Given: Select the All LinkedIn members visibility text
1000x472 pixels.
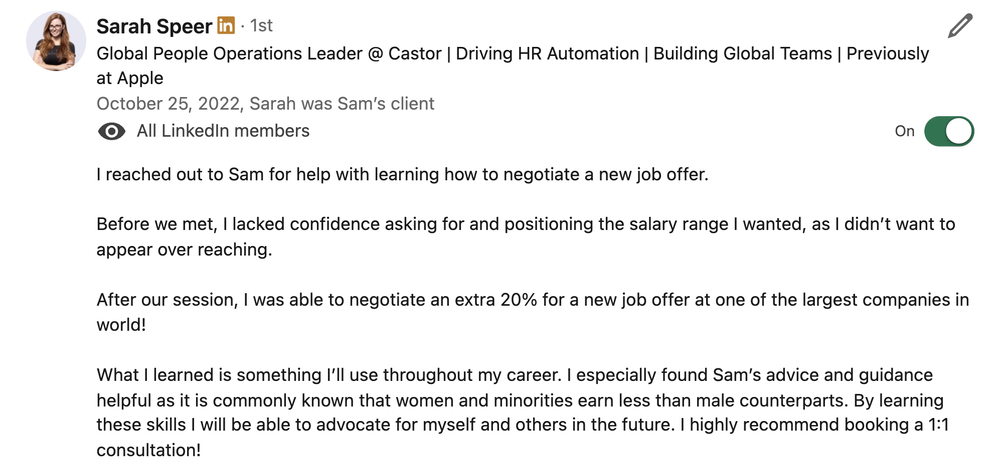Looking at the screenshot, I should [x=223, y=131].
